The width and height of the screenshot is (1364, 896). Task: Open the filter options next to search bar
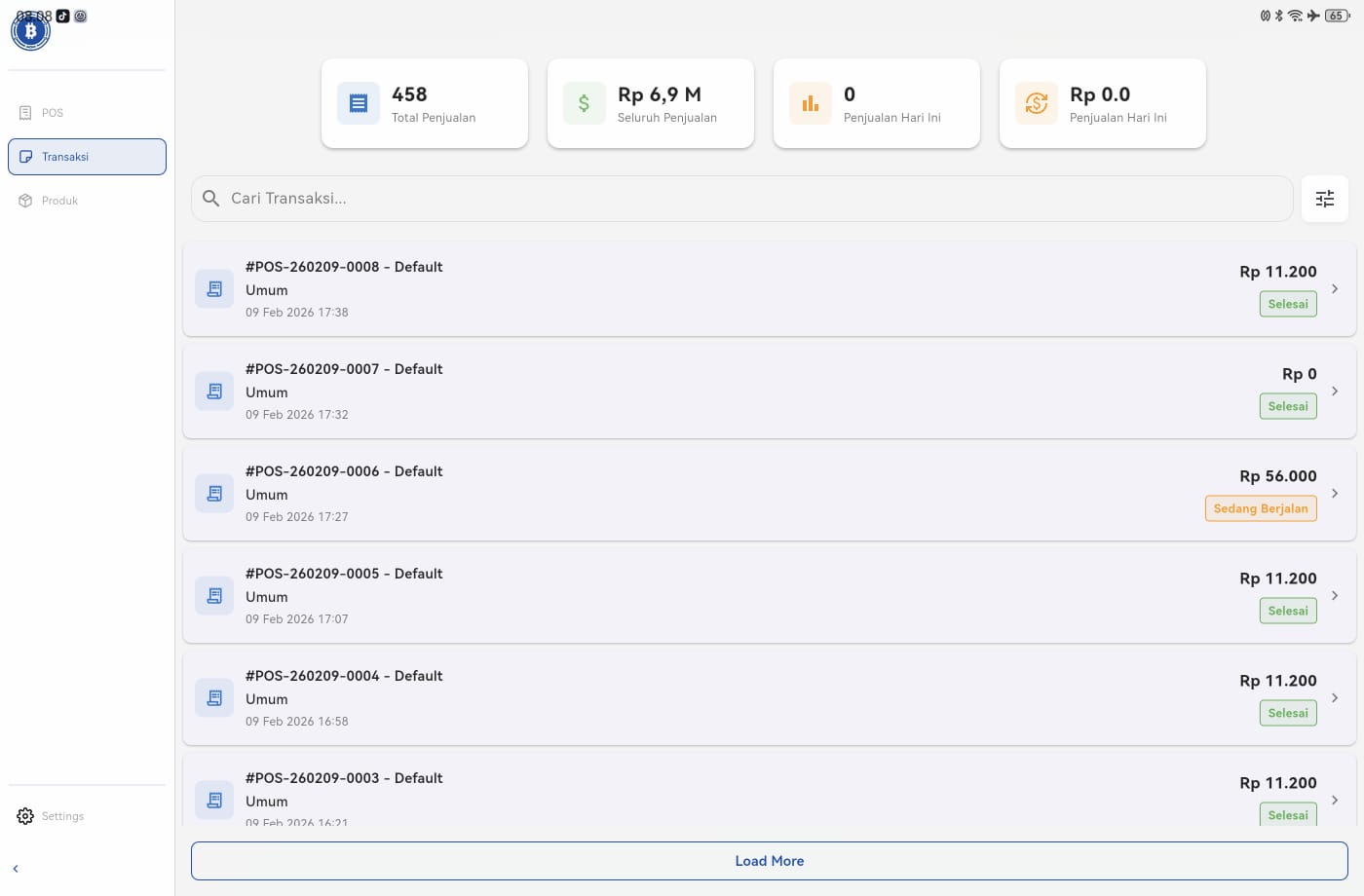tap(1325, 199)
